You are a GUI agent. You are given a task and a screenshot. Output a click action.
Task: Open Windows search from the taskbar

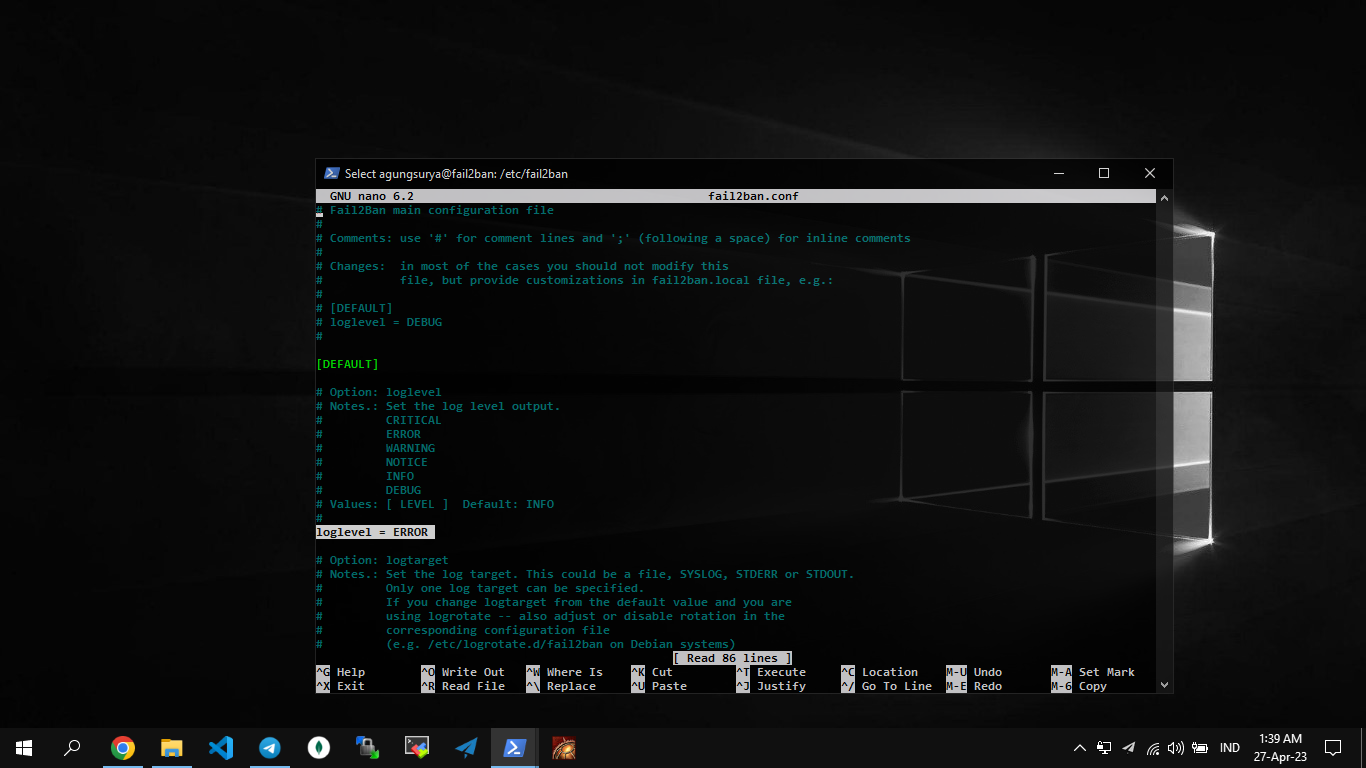click(x=72, y=748)
